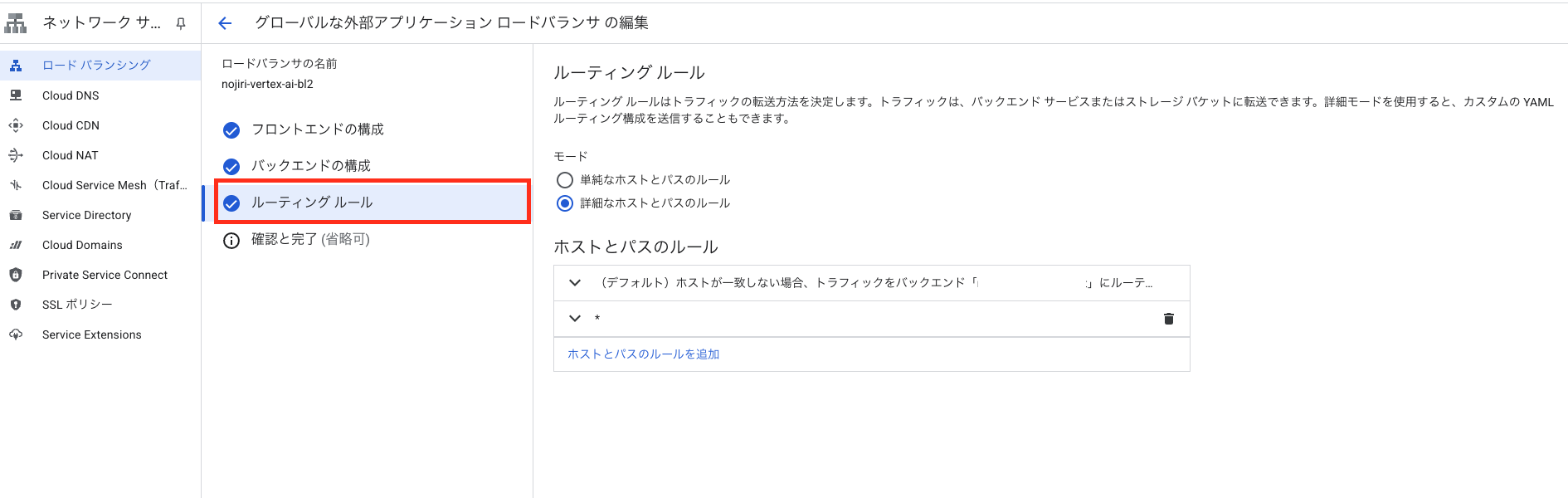1568x498 pixels.
Task: Click the Cloud CDN sidebar icon
Action: [16, 125]
